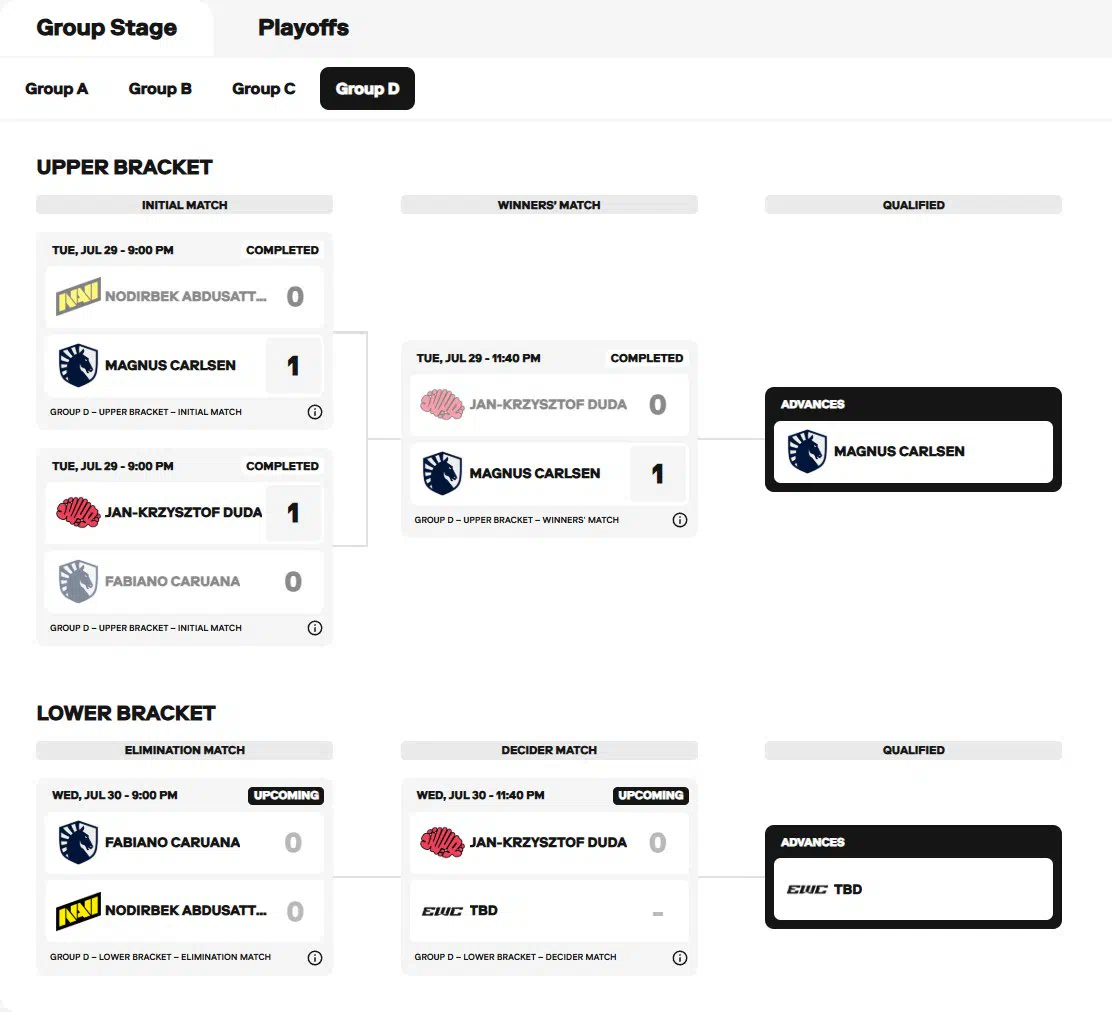
Task: Click NAVI logo in Elimination Match
Action: point(78,911)
